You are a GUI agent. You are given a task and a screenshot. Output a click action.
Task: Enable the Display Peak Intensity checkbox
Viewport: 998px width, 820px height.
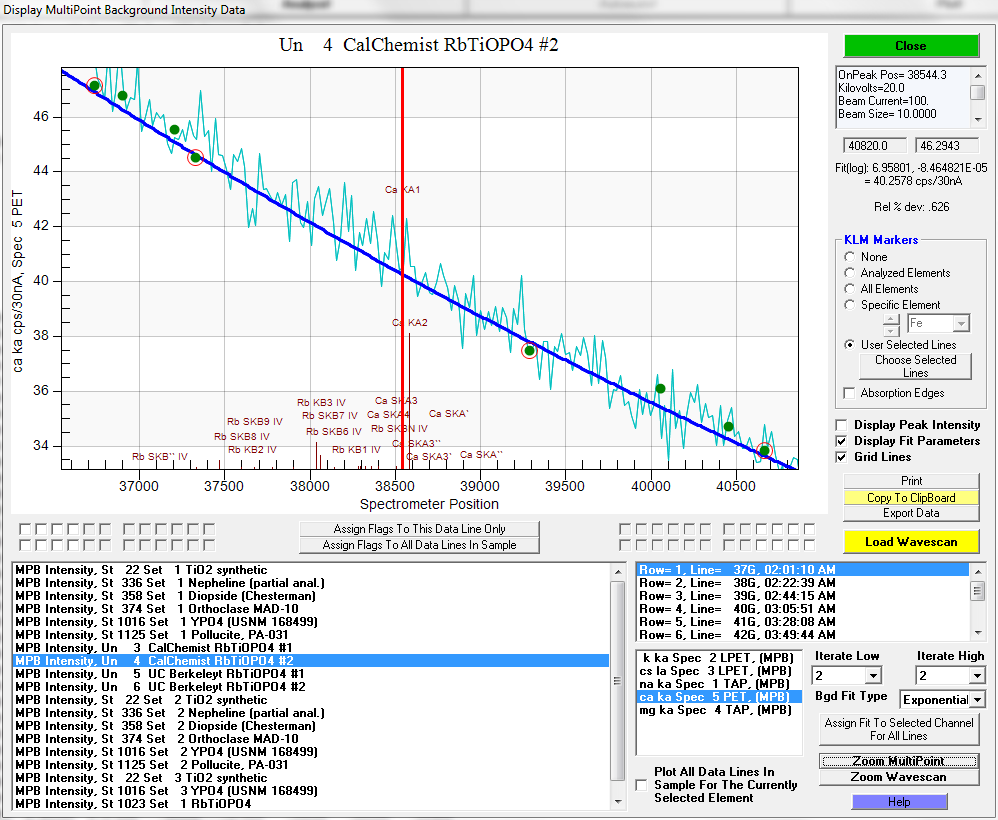pos(842,425)
